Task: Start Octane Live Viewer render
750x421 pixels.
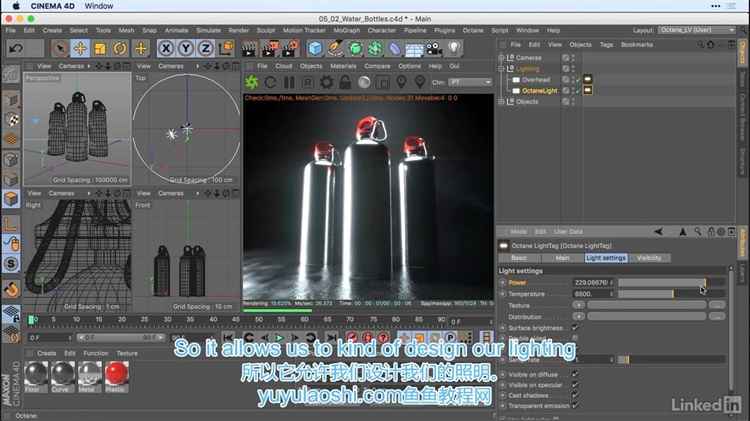Action: tap(252, 82)
